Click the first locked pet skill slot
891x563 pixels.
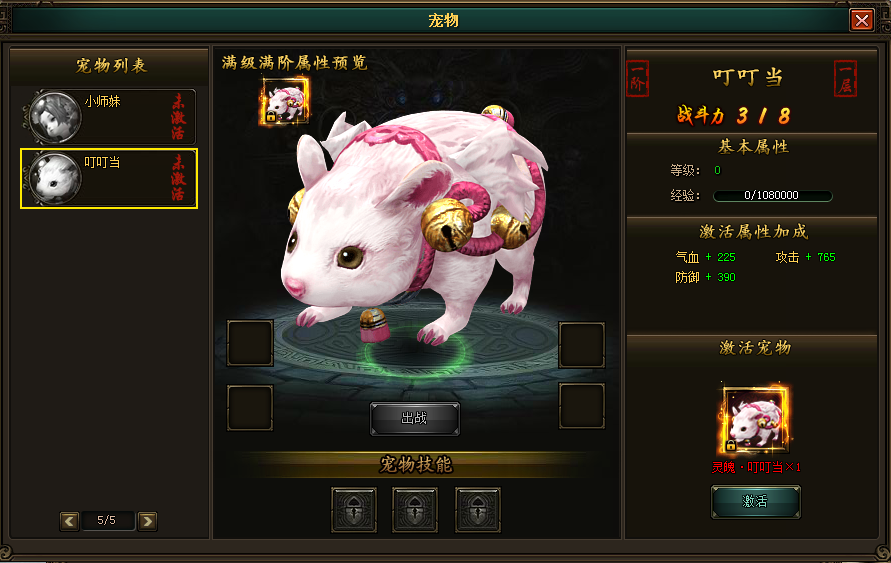click(354, 510)
